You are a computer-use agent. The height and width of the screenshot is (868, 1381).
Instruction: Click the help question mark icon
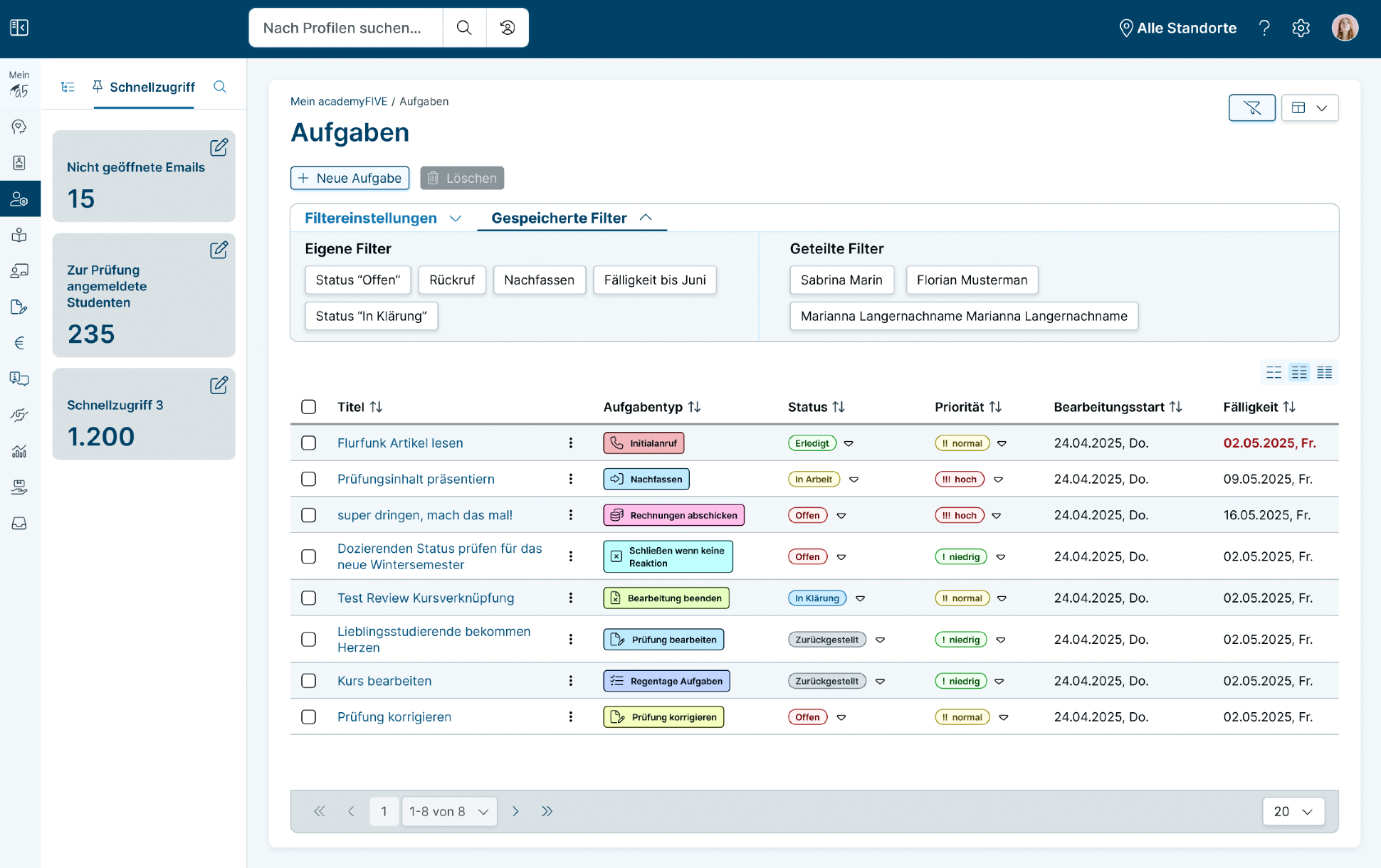click(x=1264, y=28)
